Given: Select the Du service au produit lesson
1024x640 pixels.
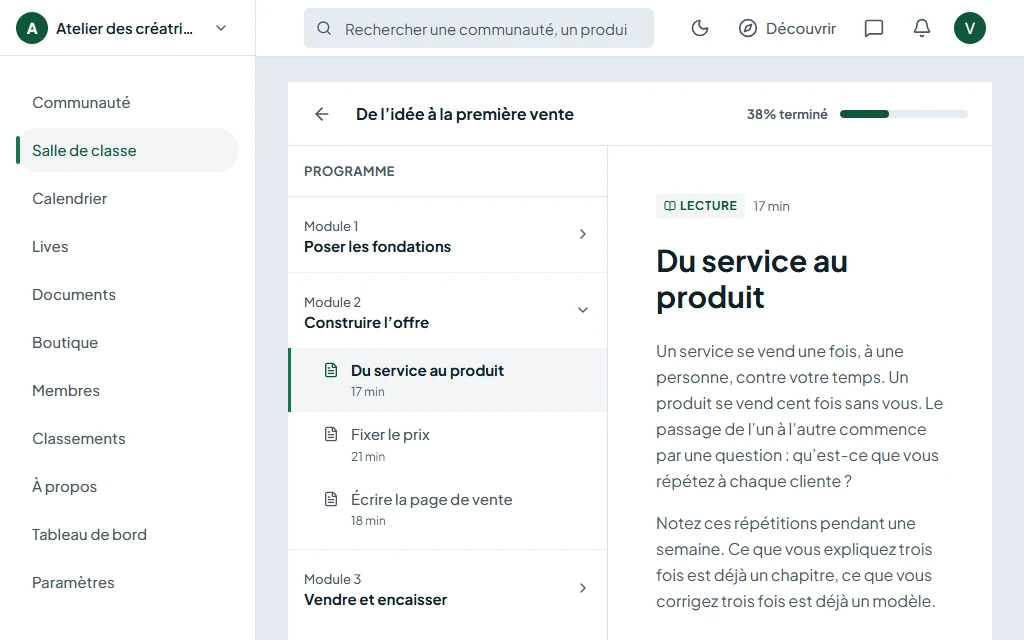Looking at the screenshot, I should point(448,380).
